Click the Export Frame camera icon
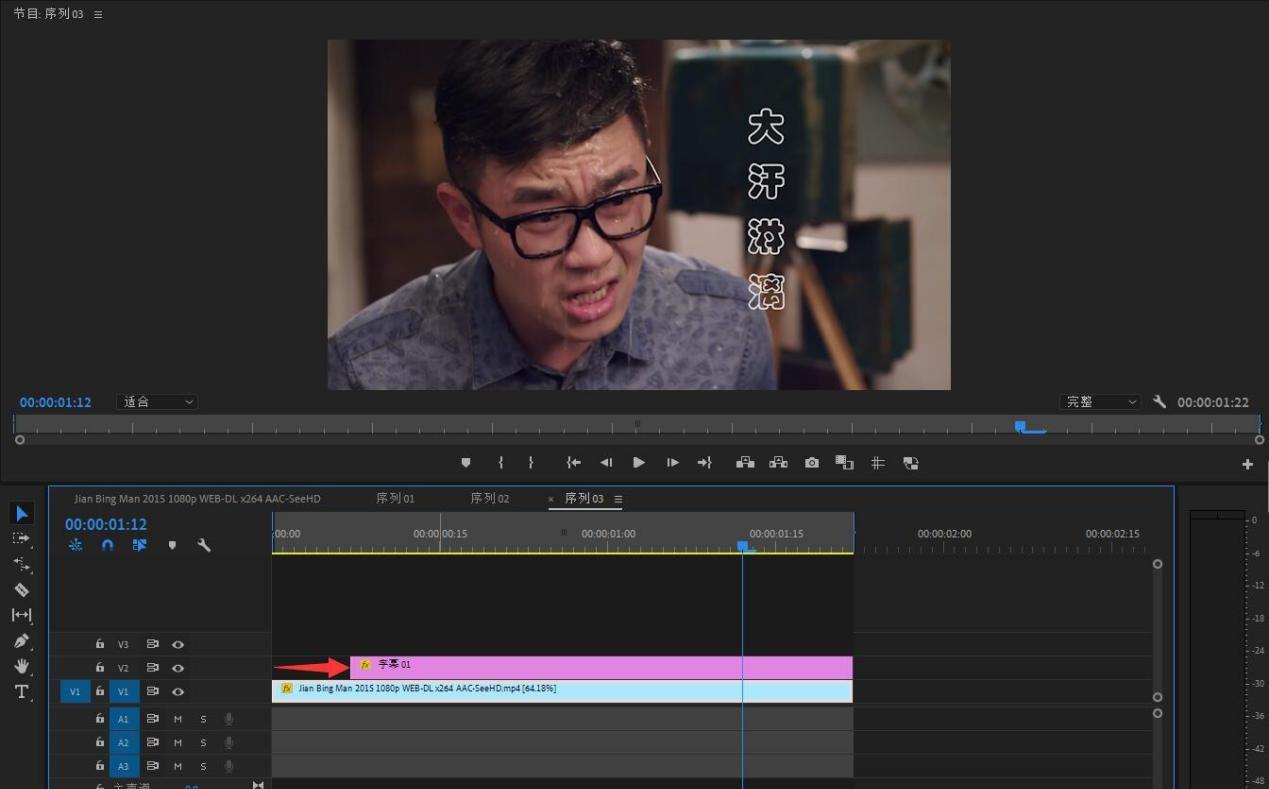The image size is (1269, 789). tap(812, 463)
